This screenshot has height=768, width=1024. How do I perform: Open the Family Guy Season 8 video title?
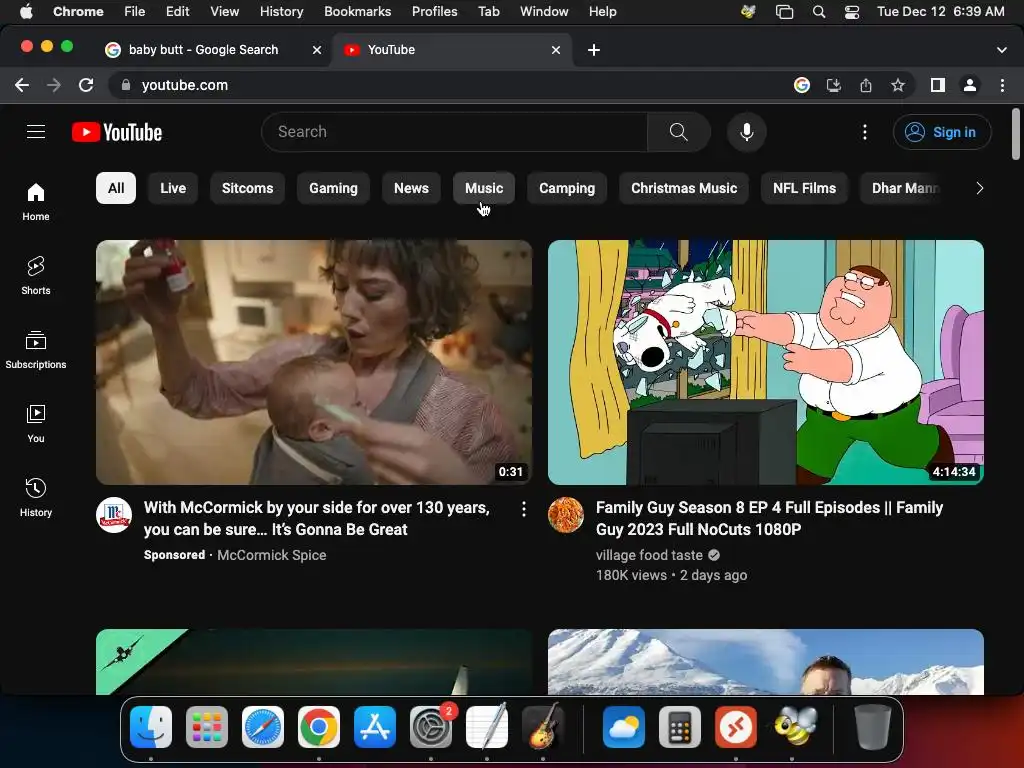point(769,519)
